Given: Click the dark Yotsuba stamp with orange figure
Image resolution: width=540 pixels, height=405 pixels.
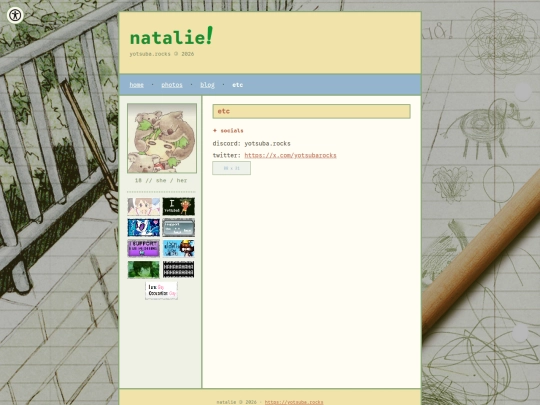Looking at the screenshot, I should point(178,206).
